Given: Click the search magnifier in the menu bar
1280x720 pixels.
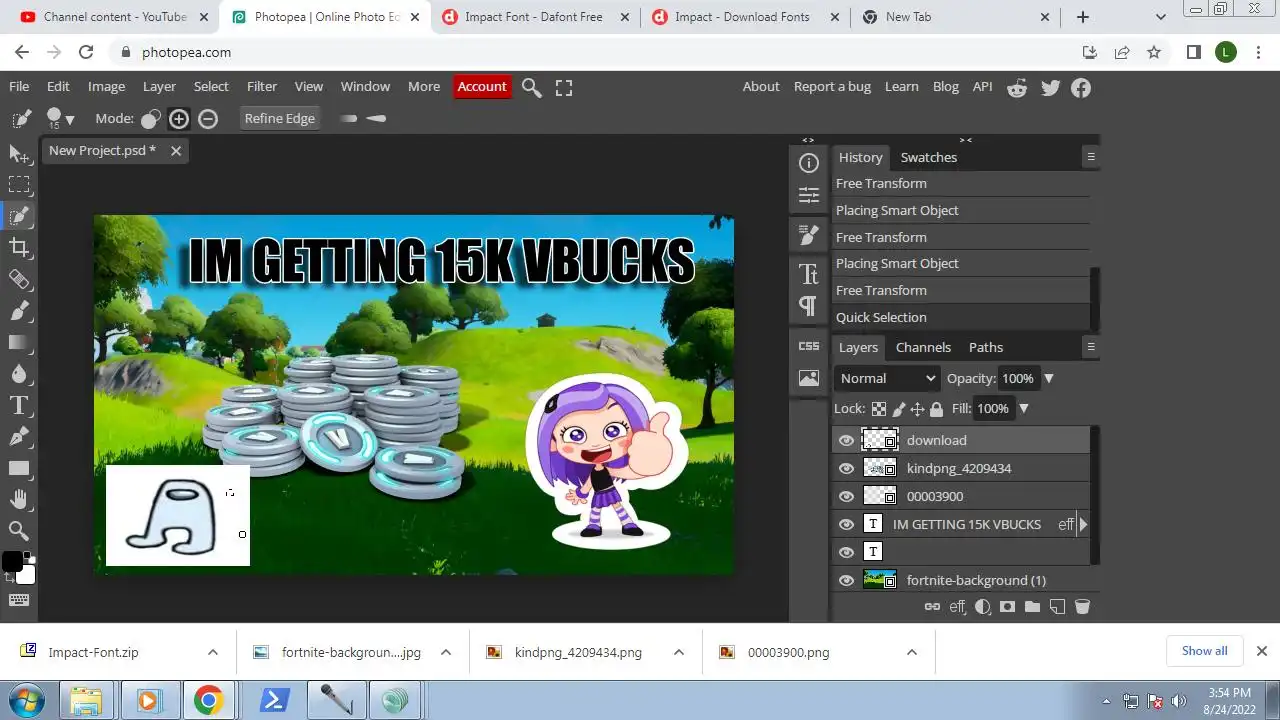Looking at the screenshot, I should click(x=532, y=88).
